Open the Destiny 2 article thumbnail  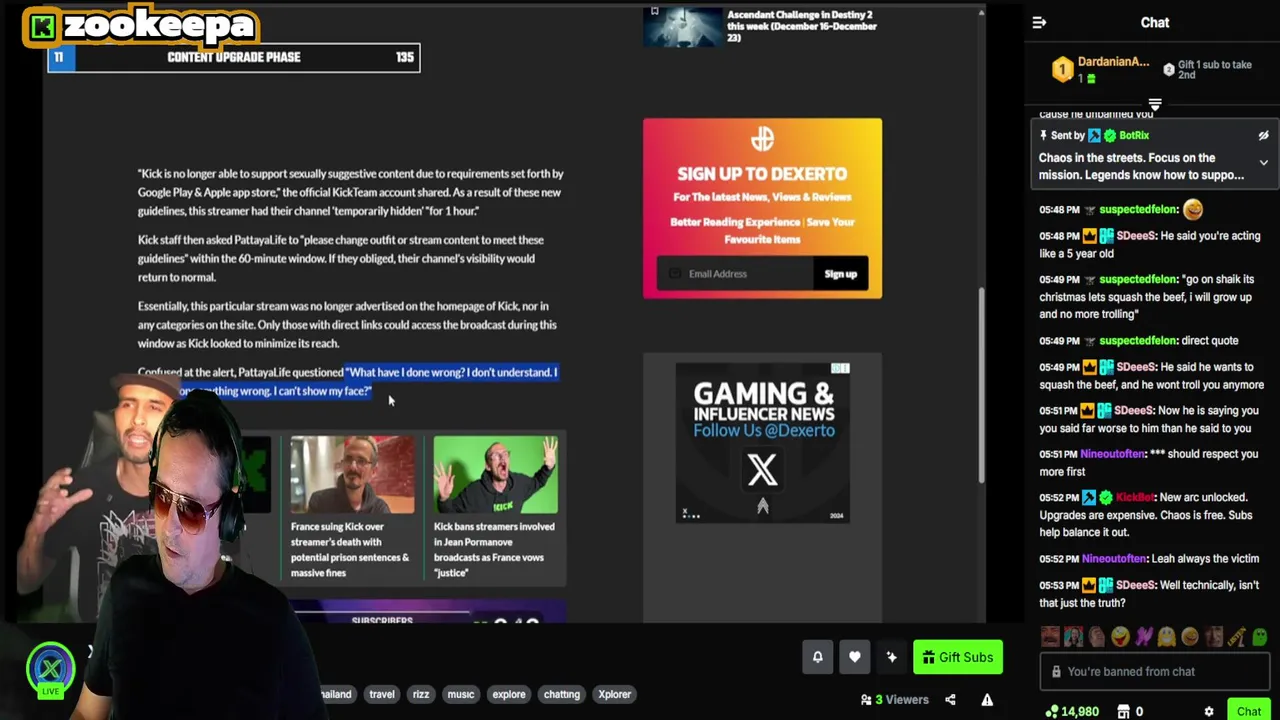pyautogui.click(x=682, y=27)
